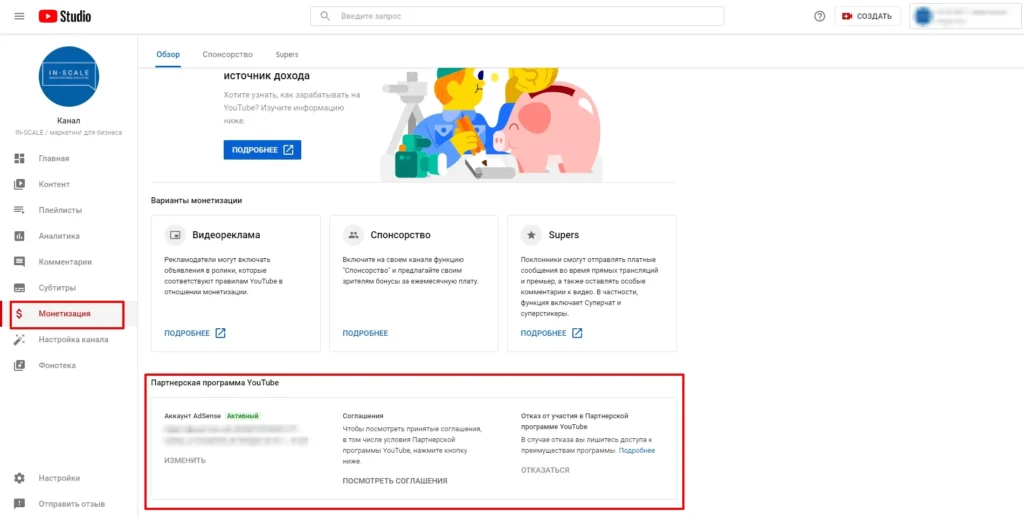Click the Настройка канала wand icon
The image size is (1024, 518).
(x=20, y=340)
